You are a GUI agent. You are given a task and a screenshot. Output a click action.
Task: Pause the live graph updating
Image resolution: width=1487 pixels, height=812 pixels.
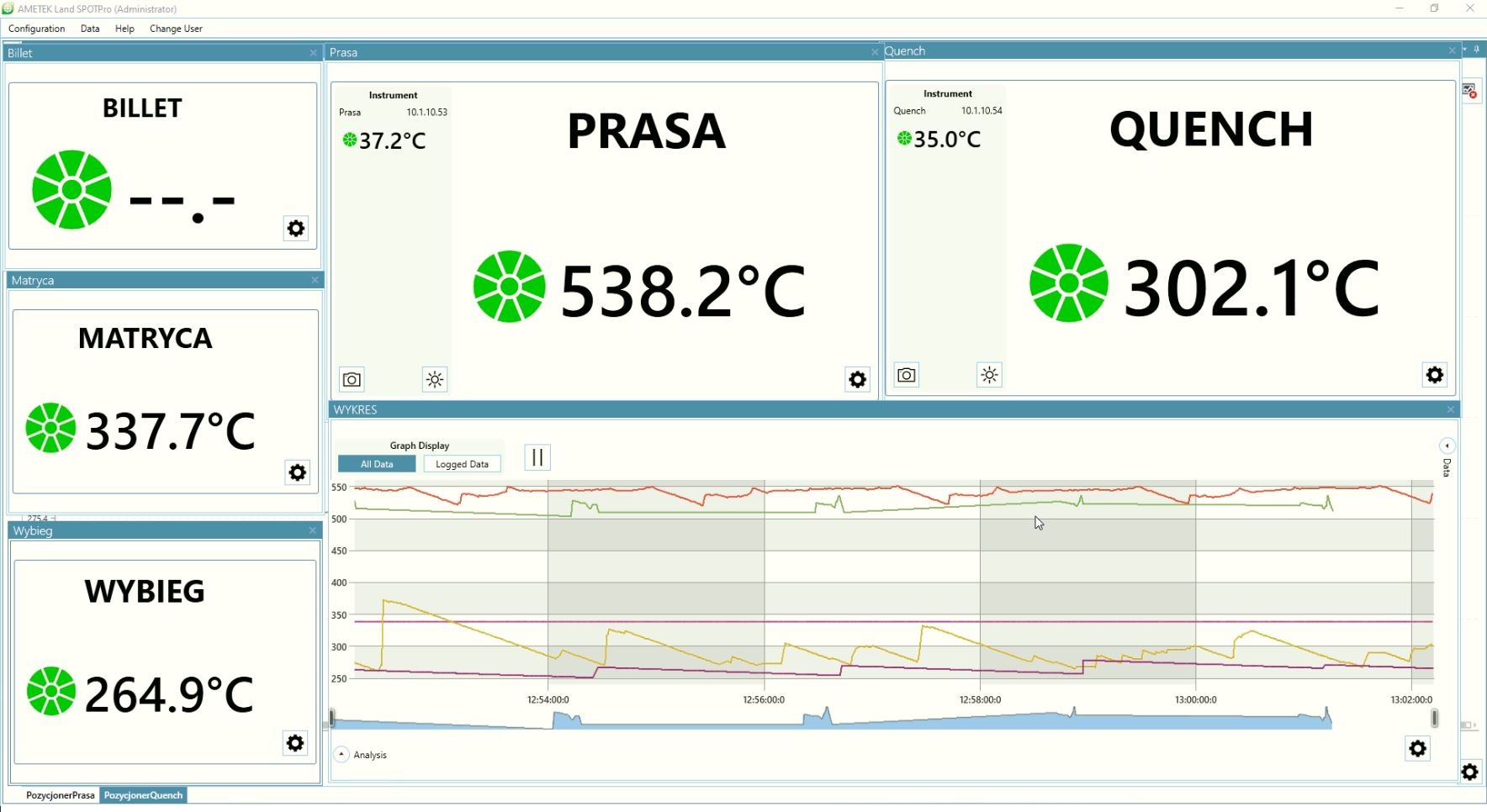[537, 457]
